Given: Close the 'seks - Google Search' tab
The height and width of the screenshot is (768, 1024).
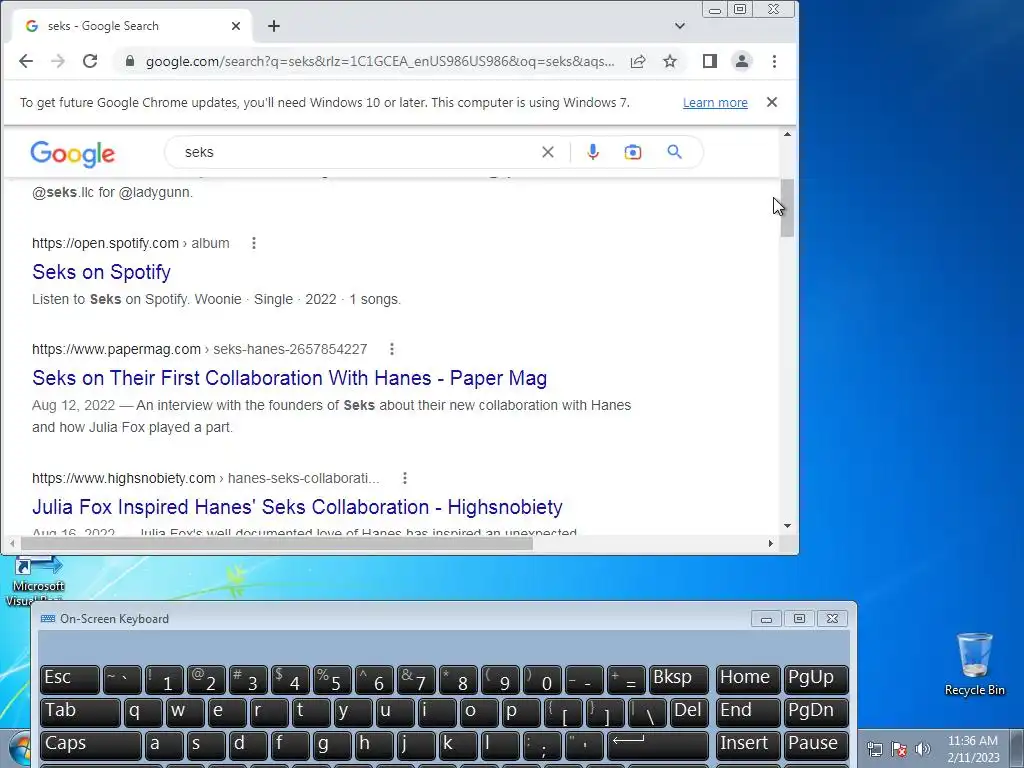Looking at the screenshot, I should [x=236, y=26].
